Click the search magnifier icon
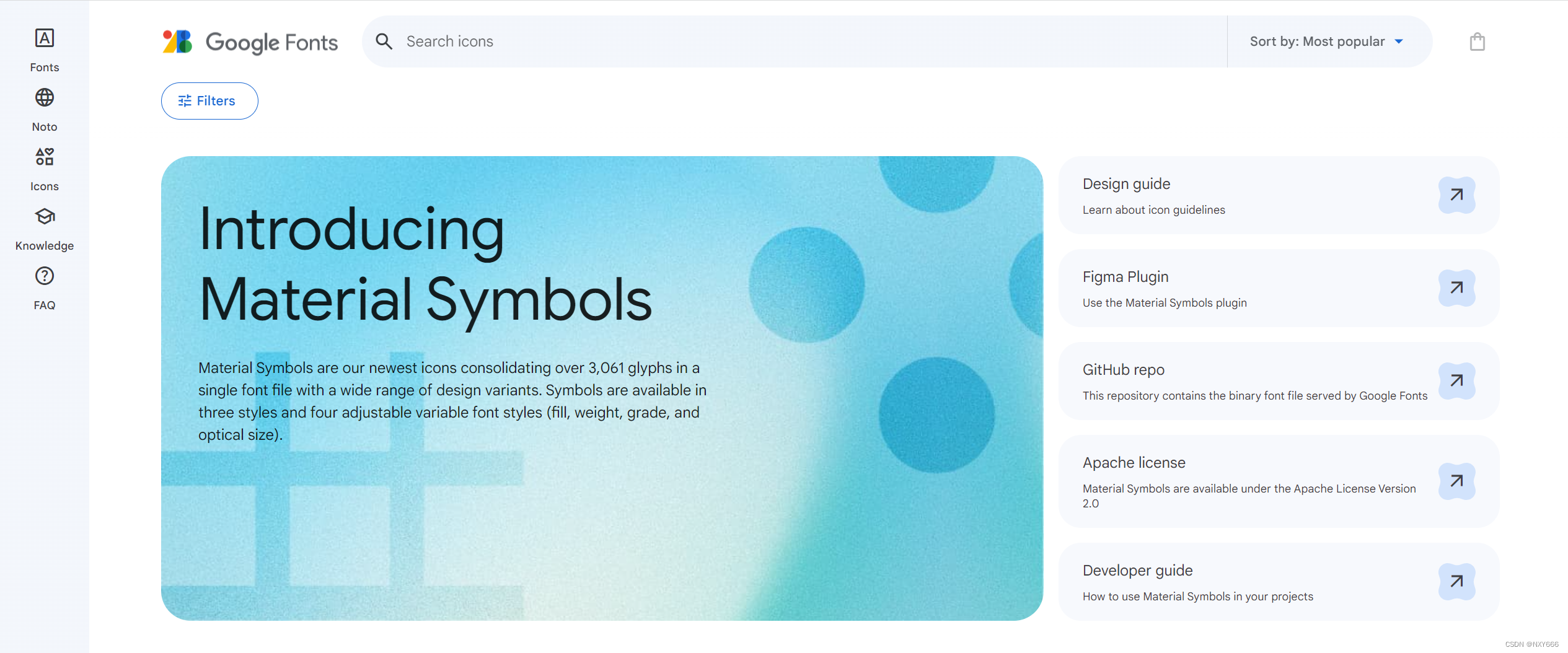The width and height of the screenshot is (1568, 653). 384,41
